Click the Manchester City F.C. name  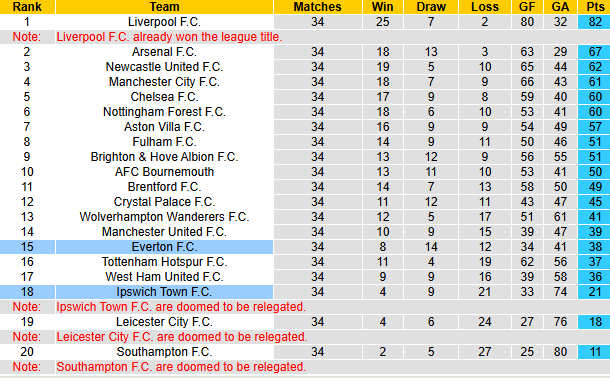coord(164,82)
